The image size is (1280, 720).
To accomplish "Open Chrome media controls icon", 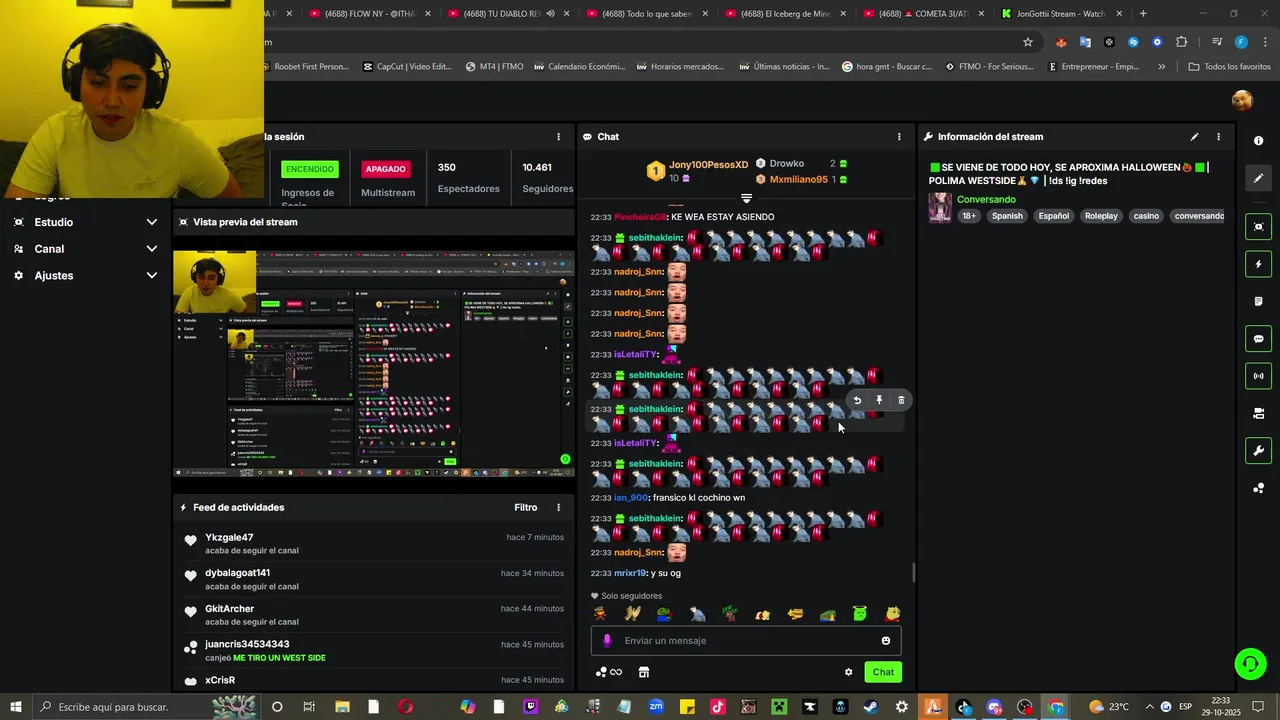I will (1217, 42).
